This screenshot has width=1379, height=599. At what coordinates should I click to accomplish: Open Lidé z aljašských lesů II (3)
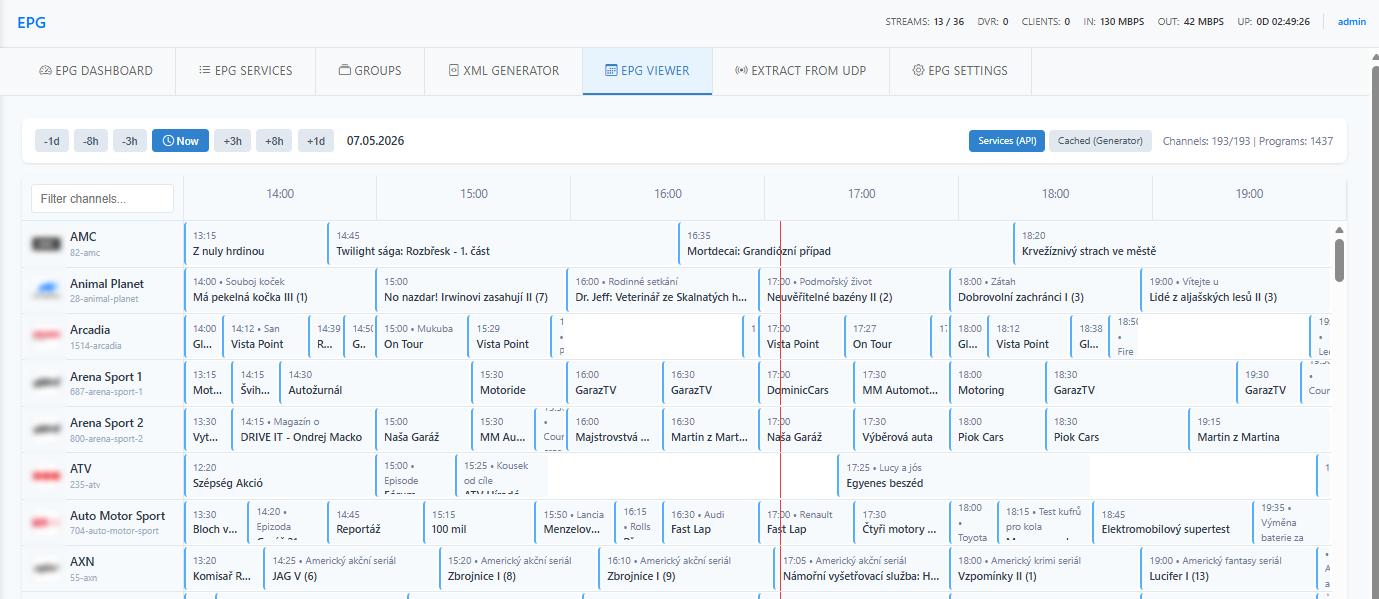(x=1236, y=290)
